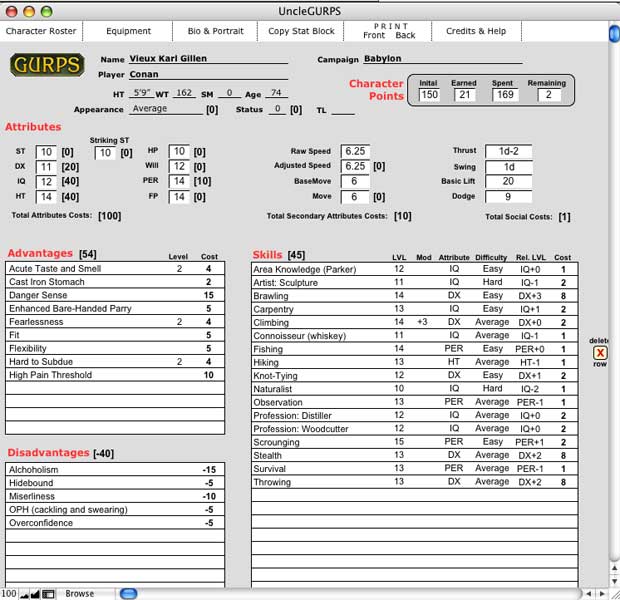Click the empty TL field
620x600 pixels.
coord(342,110)
